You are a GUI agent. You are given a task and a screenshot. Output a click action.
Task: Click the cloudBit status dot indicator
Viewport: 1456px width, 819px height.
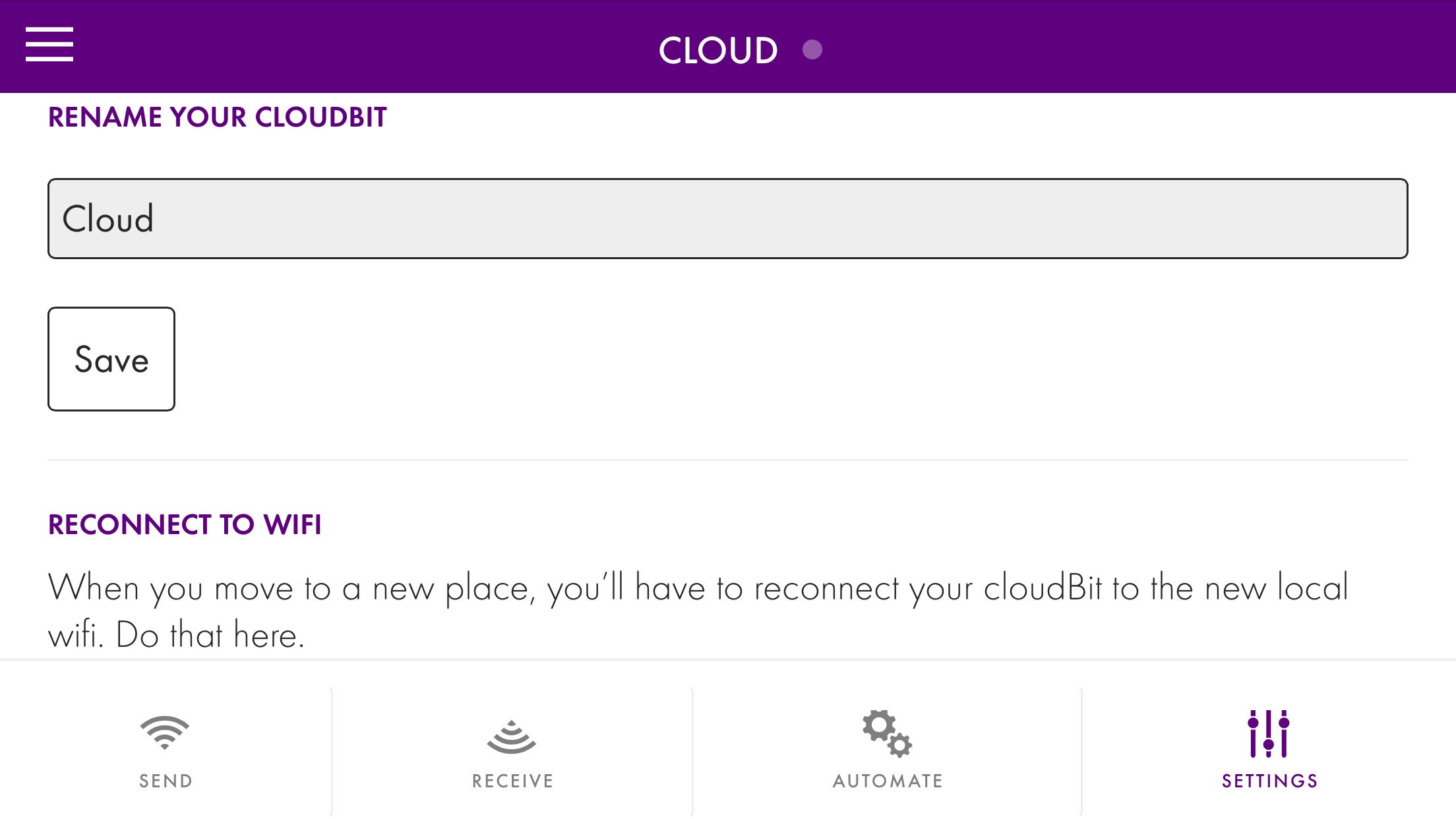[x=812, y=49]
